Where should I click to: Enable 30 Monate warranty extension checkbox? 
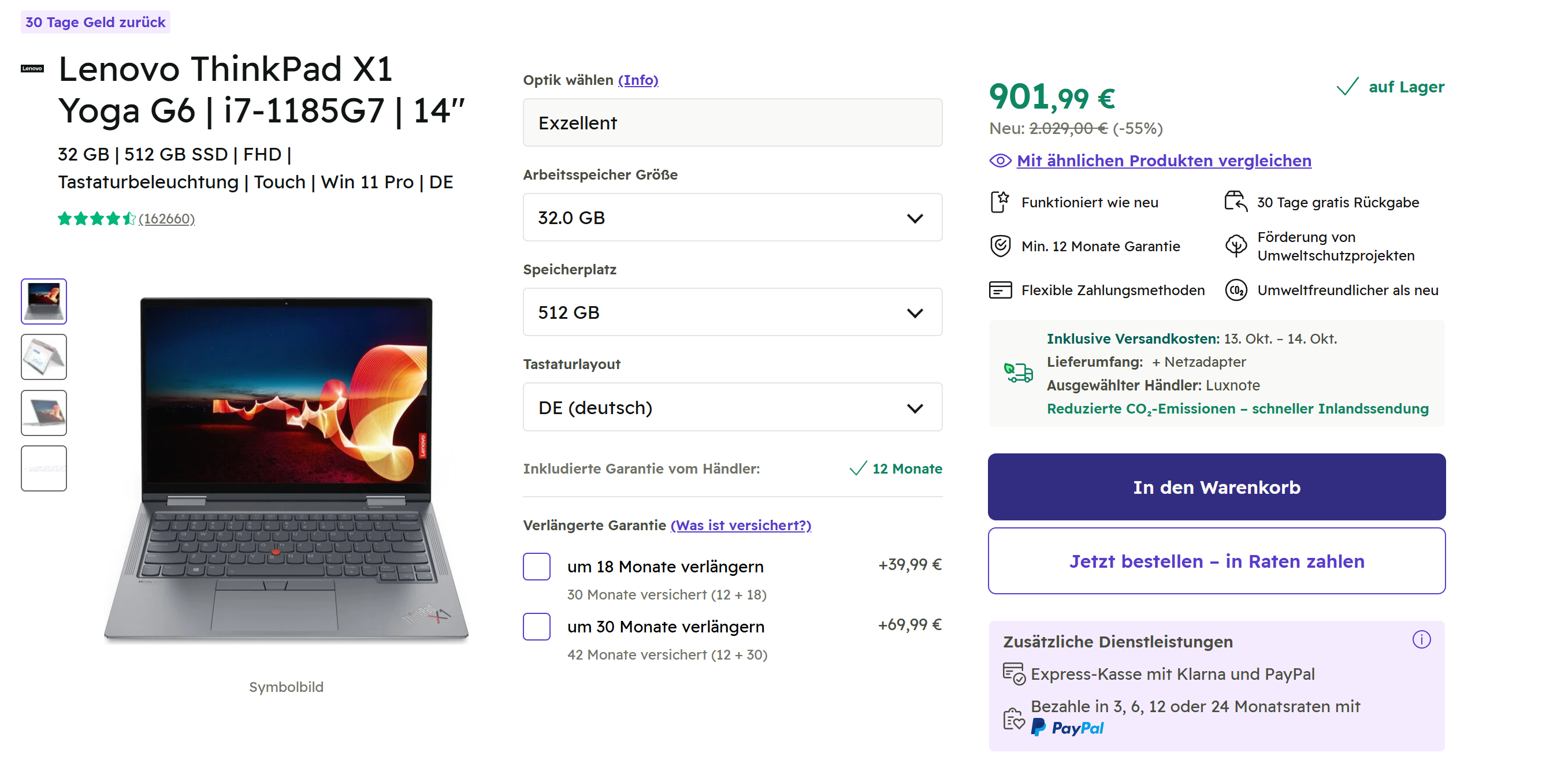(536, 627)
